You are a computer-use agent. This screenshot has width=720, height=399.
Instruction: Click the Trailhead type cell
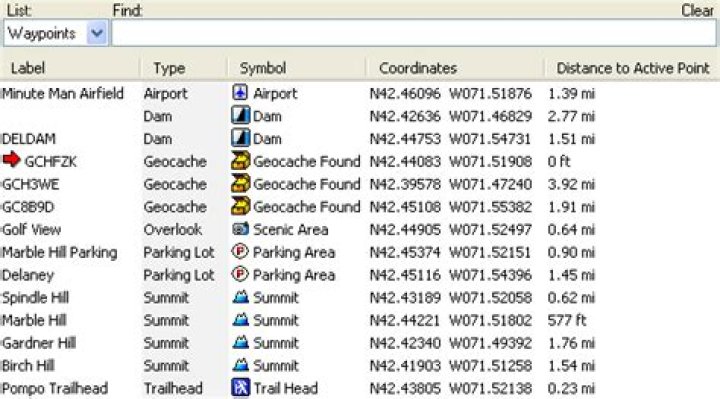(x=173, y=388)
